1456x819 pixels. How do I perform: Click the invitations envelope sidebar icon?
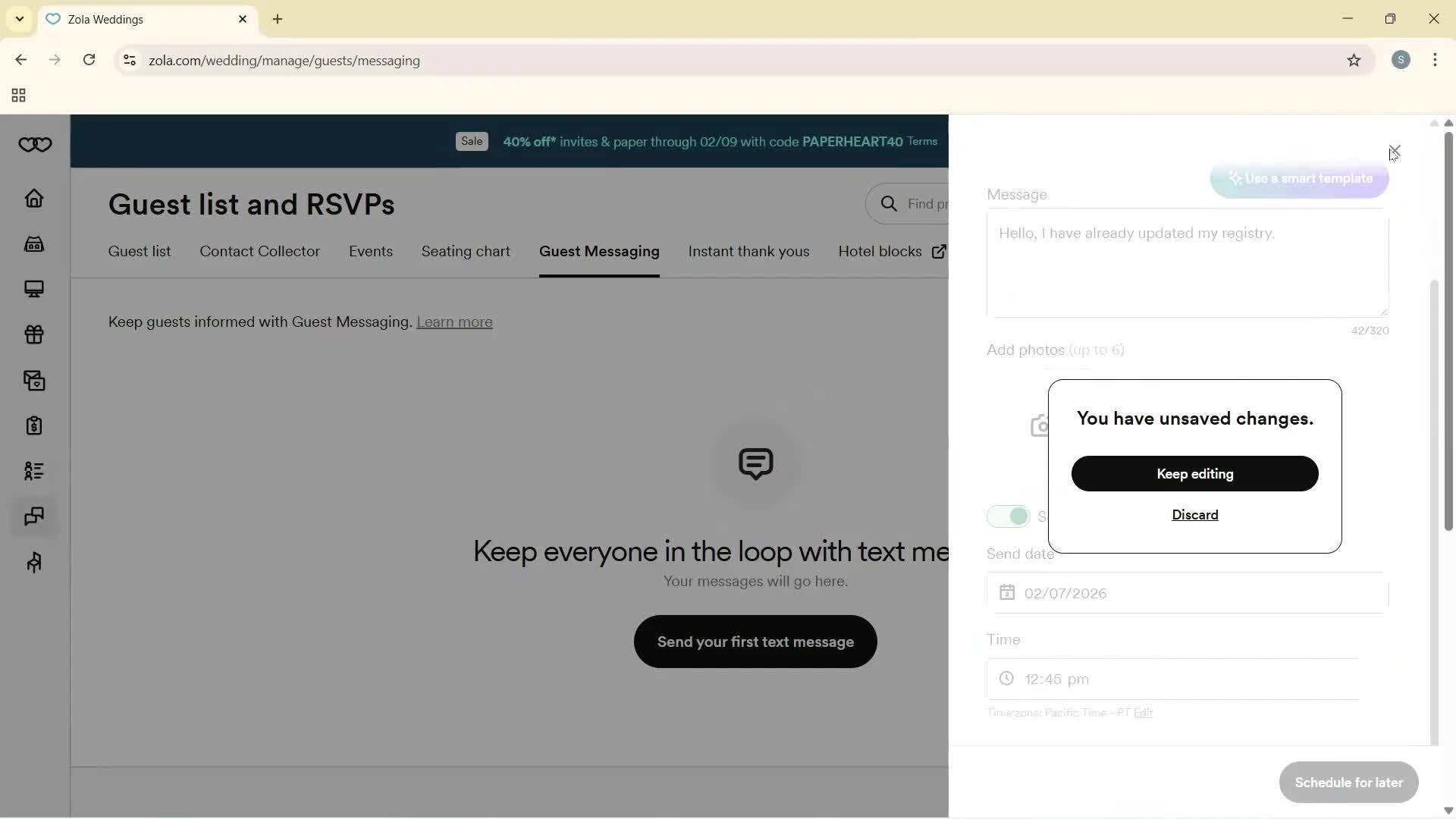point(34,381)
